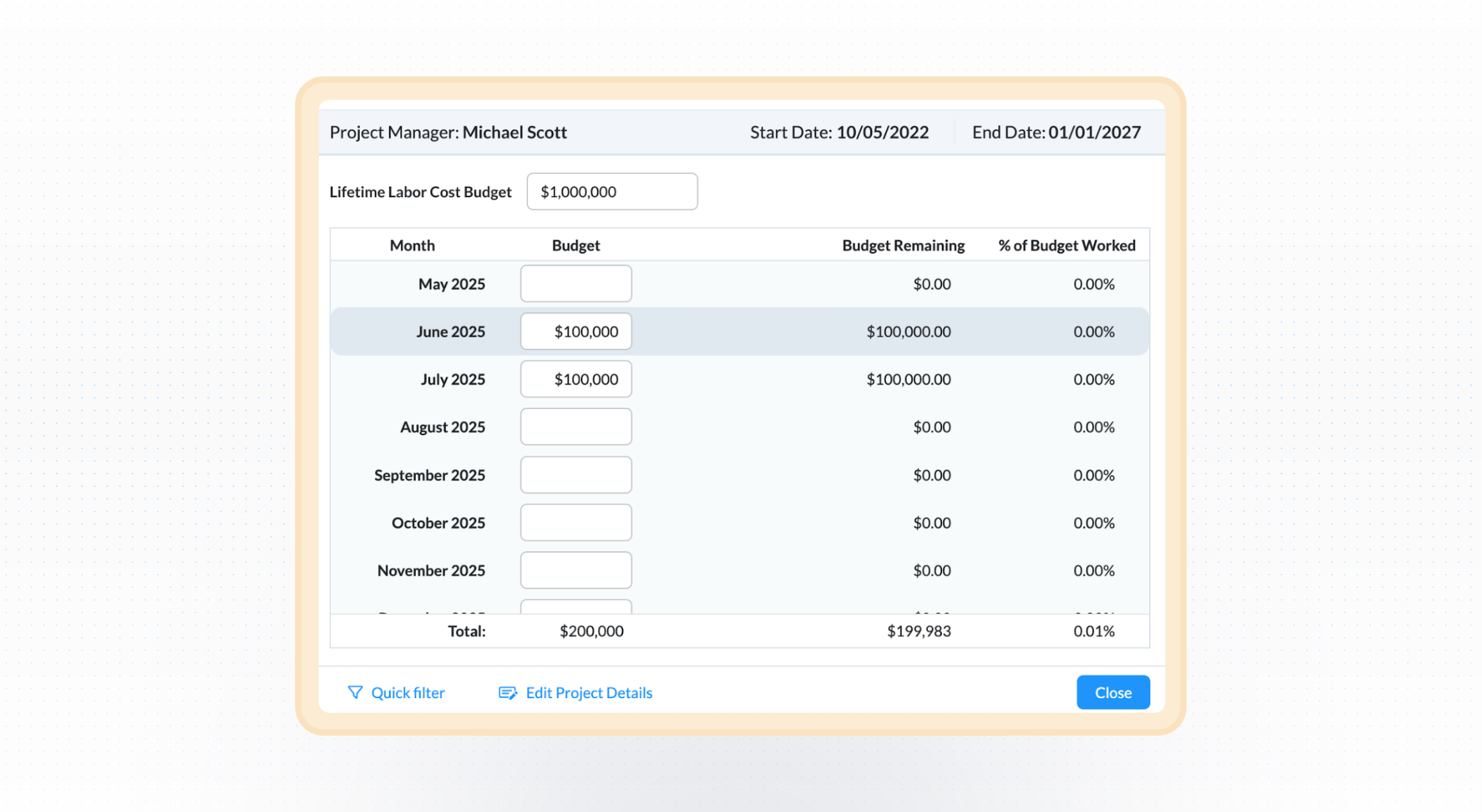Viewport: 1482px width, 812px height.
Task: Click the % of Budget Worked header
Action: coord(1067,245)
